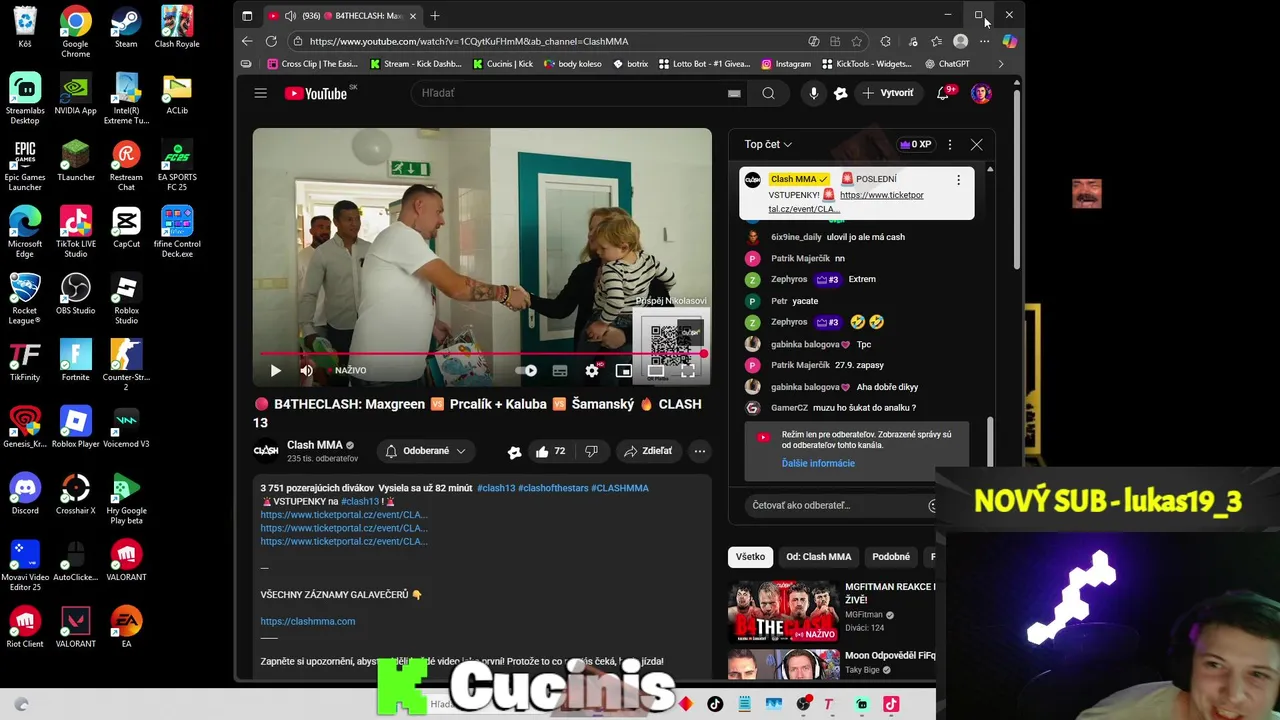Open the YouTube account avatar menu
Image resolution: width=1280 pixels, height=720 pixels.
coord(981,93)
